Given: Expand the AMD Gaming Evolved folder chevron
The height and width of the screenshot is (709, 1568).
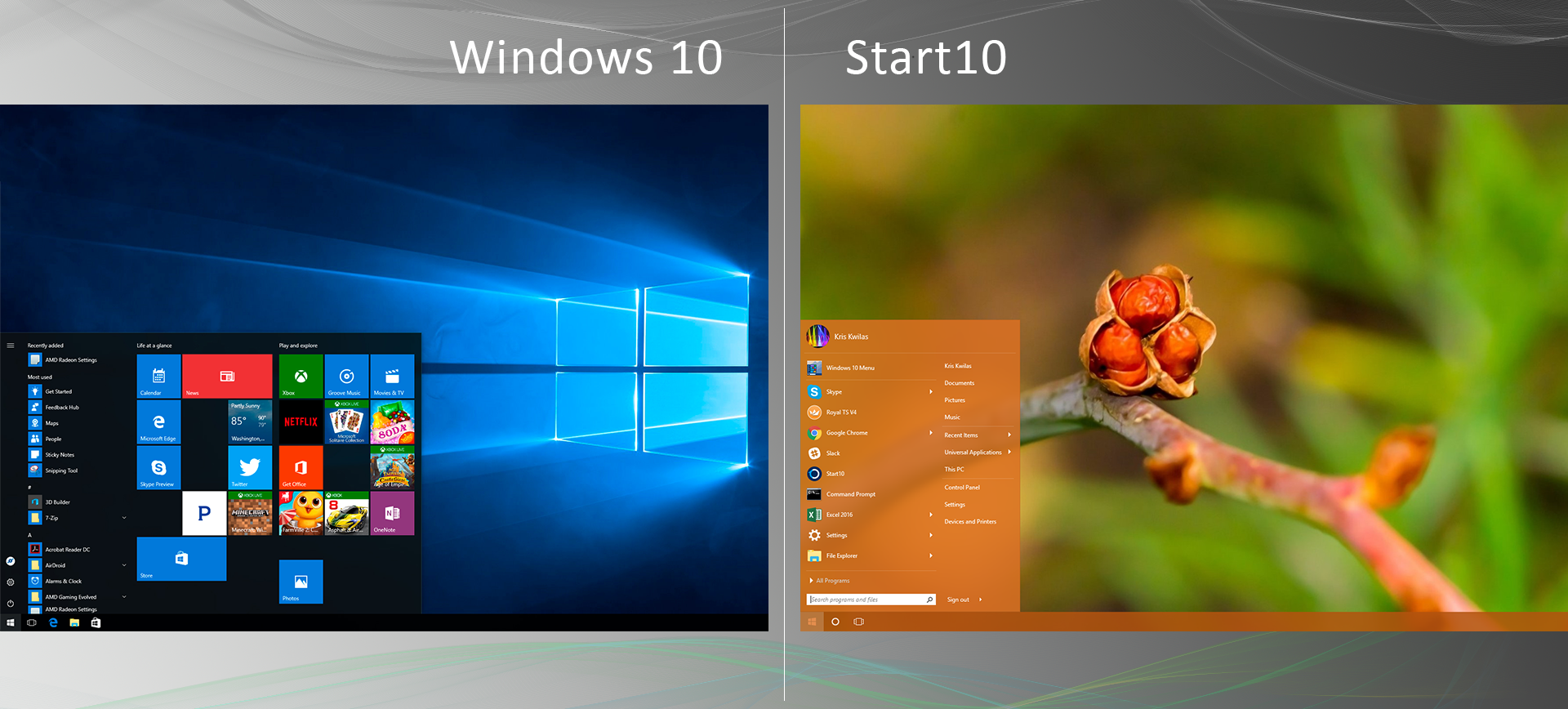Looking at the screenshot, I should (x=124, y=597).
